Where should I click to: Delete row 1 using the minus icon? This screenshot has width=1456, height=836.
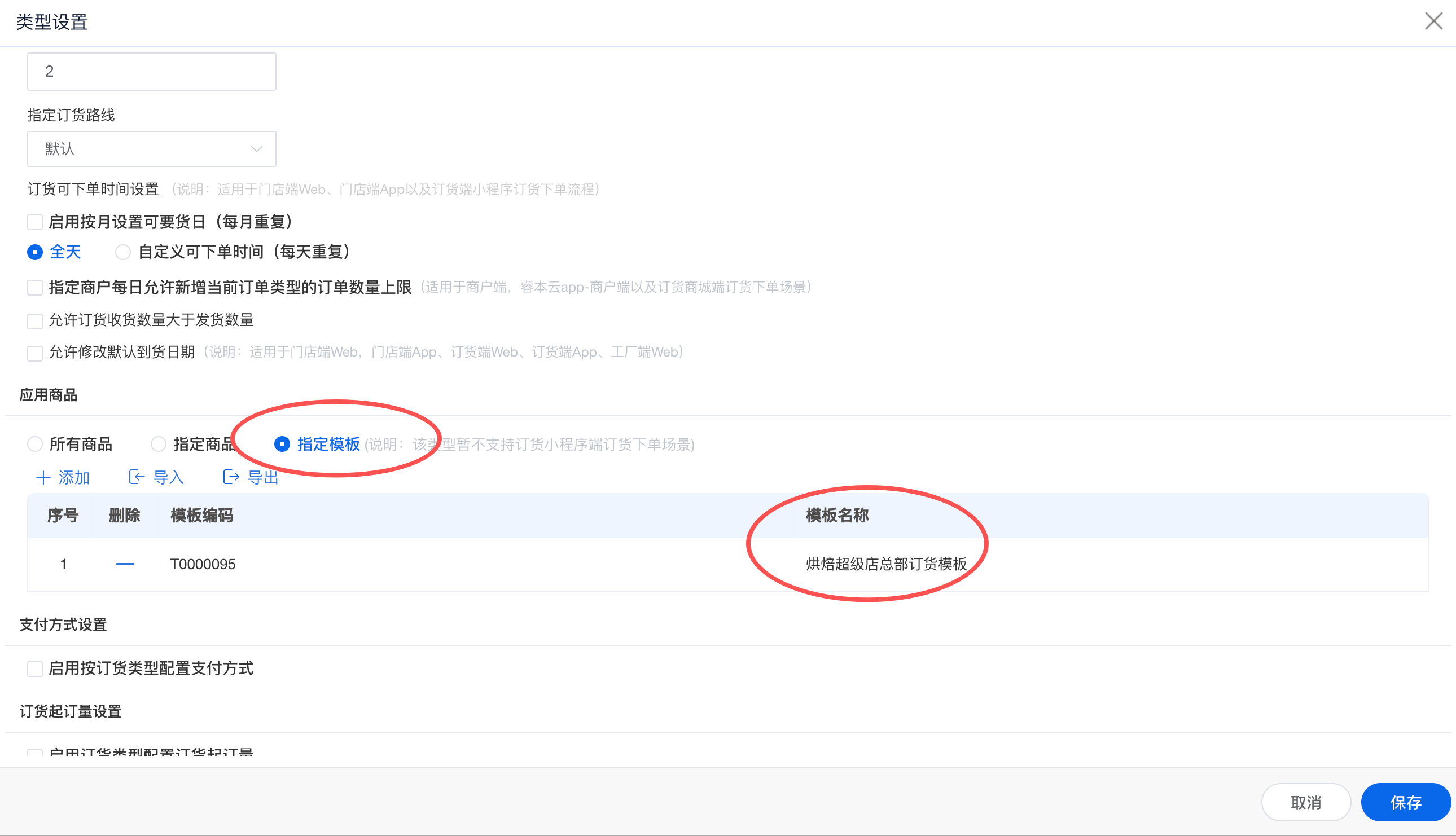(x=125, y=565)
